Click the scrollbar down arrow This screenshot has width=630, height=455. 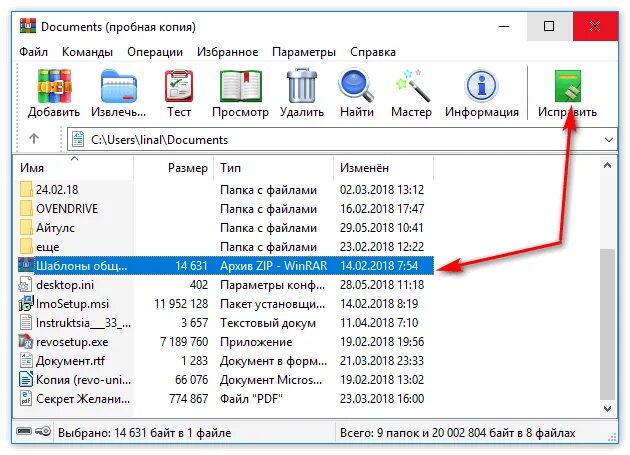coord(608,409)
